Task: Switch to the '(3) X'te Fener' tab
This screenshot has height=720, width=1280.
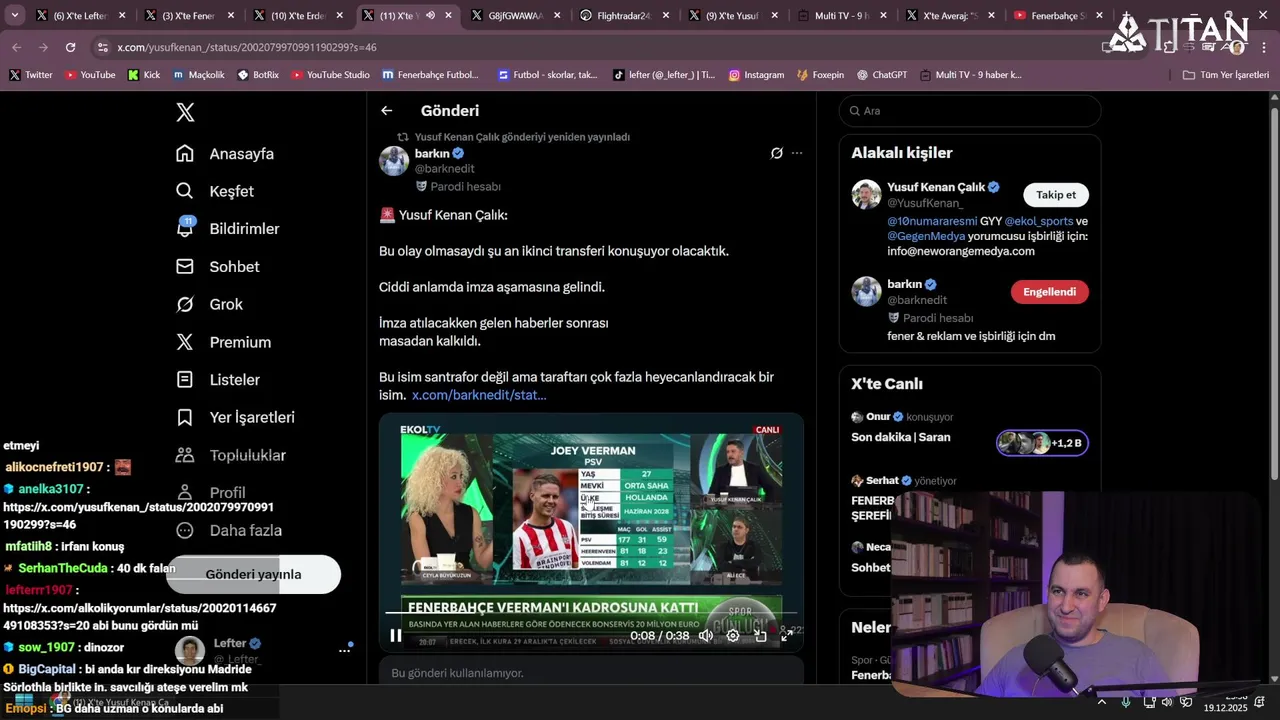Action: tap(188, 16)
